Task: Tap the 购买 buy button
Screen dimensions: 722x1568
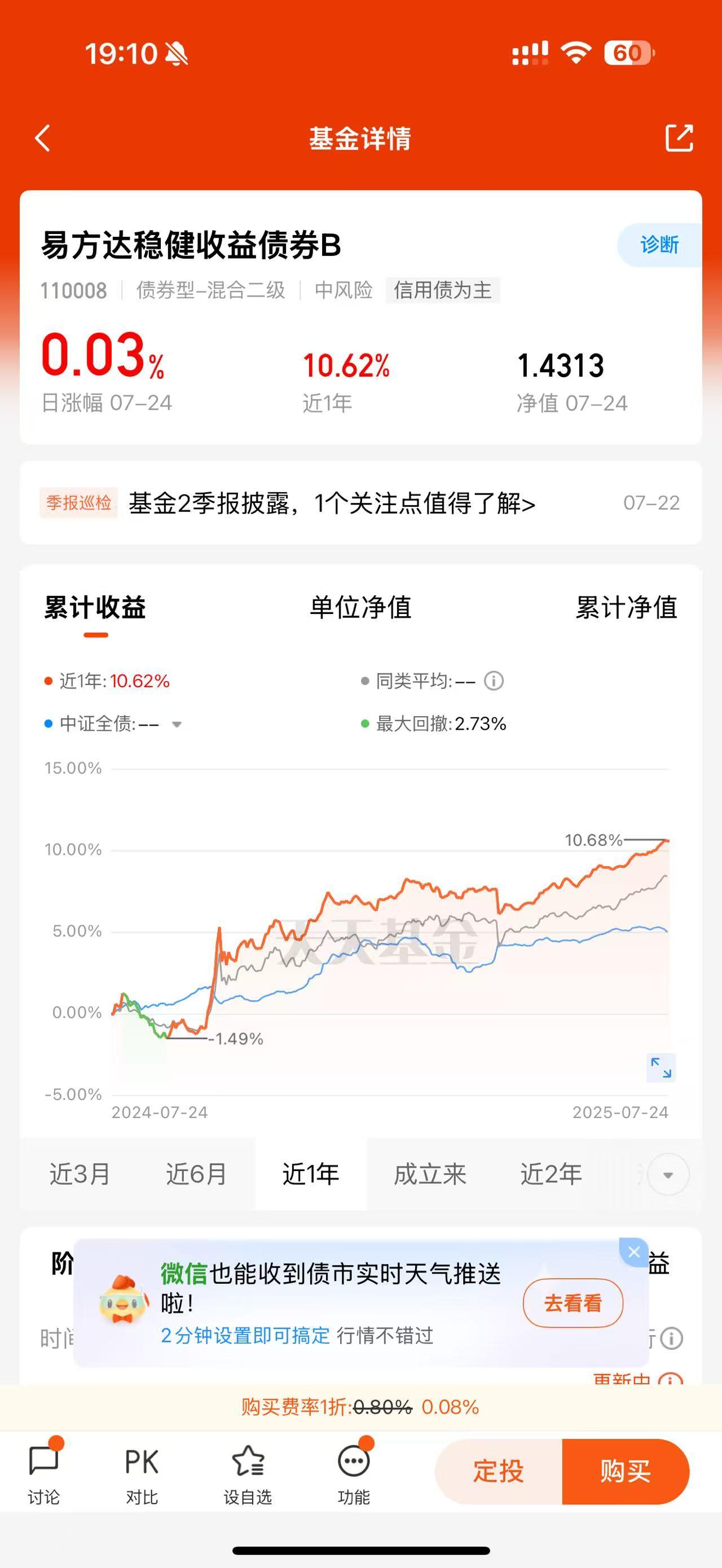Action: pos(625,1471)
